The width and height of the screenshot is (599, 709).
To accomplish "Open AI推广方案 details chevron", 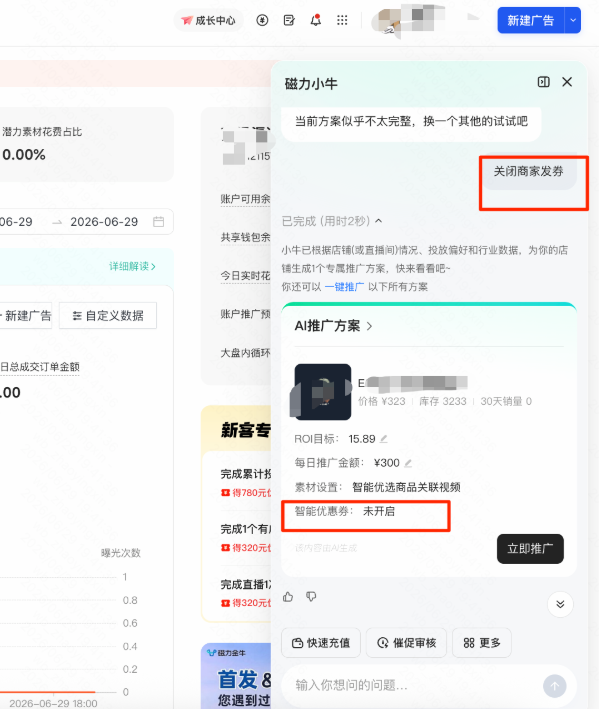I will click(x=369, y=326).
